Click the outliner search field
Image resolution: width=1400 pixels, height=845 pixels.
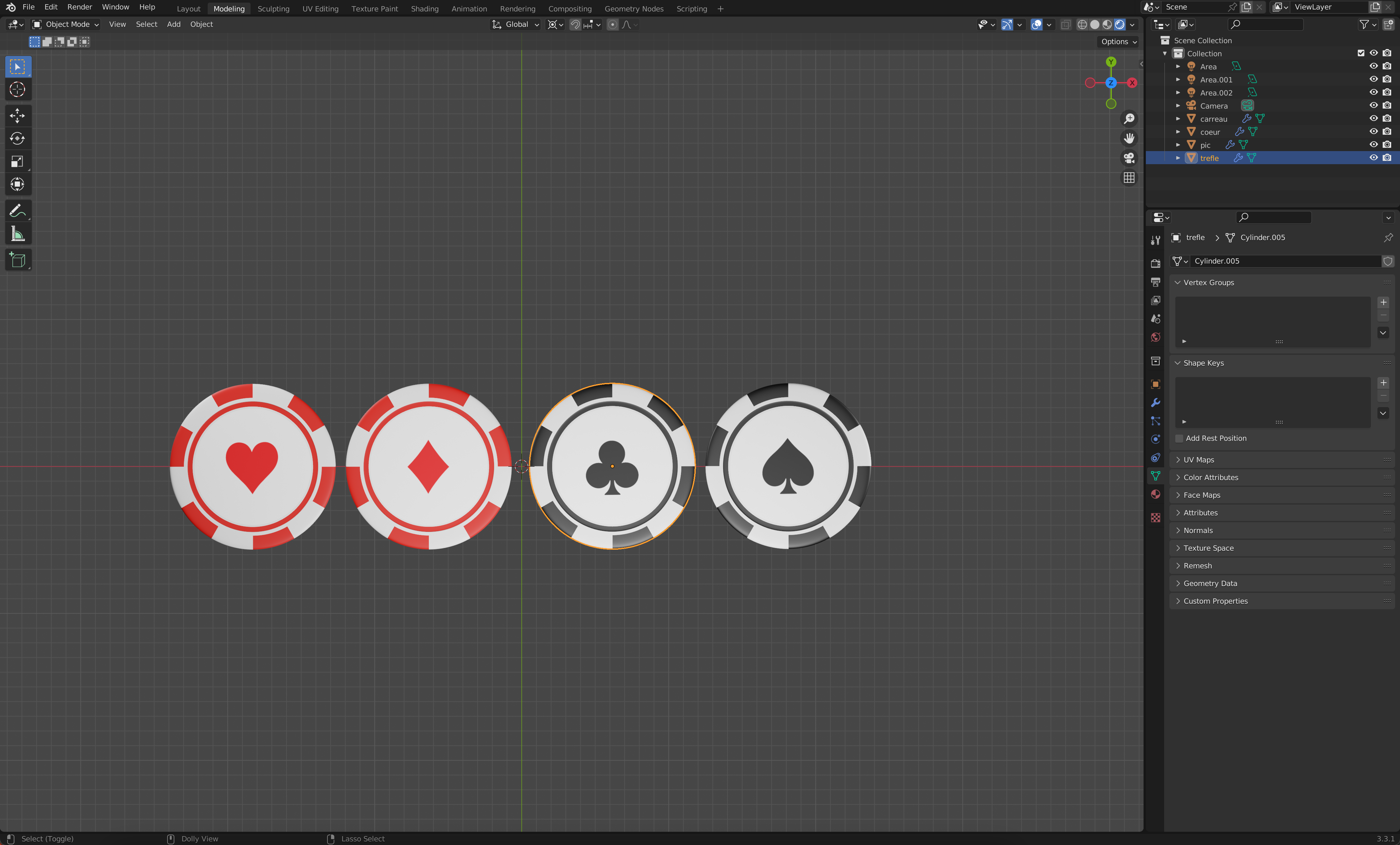pyautogui.click(x=1265, y=25)
